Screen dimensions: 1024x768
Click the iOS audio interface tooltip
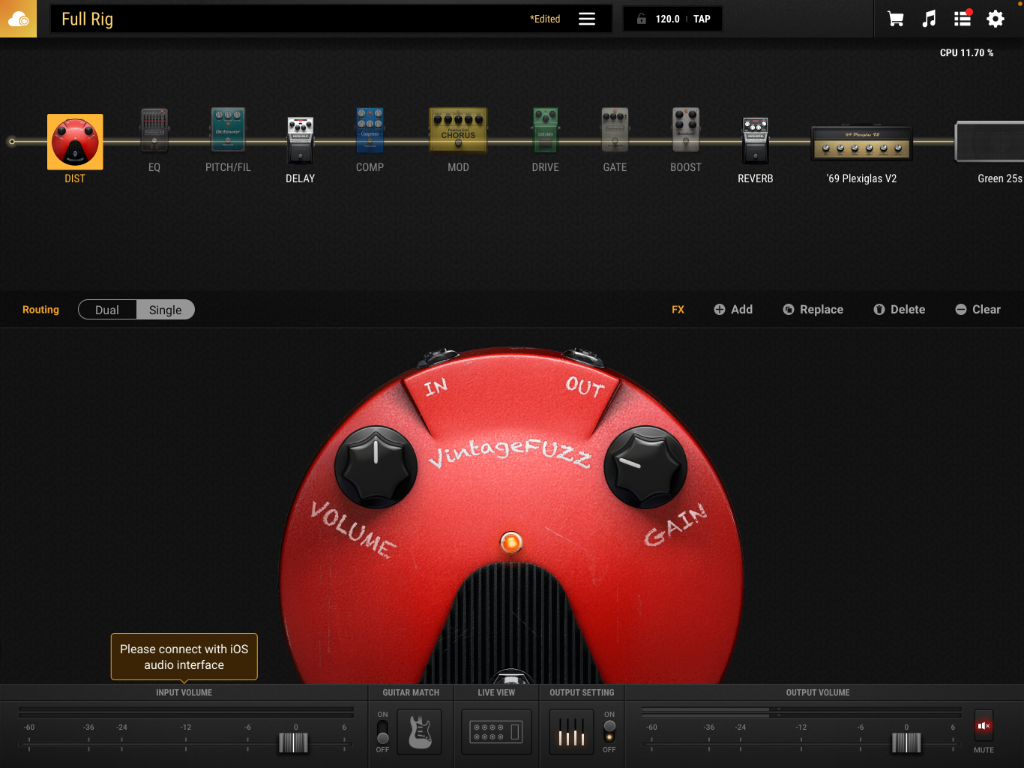[184, 657]
